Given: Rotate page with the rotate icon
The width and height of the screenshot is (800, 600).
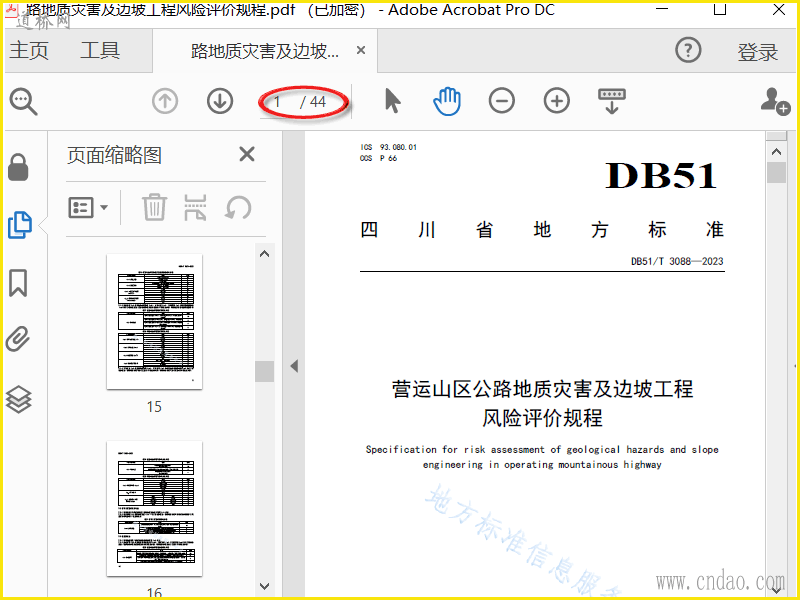Looking at the screenshot, I should pos(238,208).
